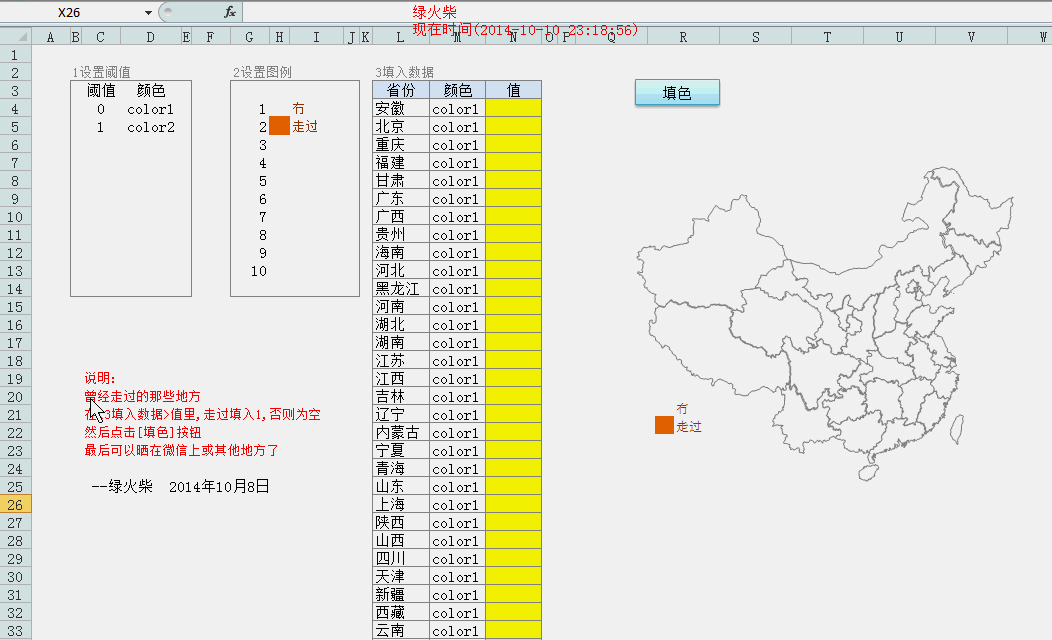Click the 省份 table header cell
This screenshot has height=640, width=1052.
point(401,90)
